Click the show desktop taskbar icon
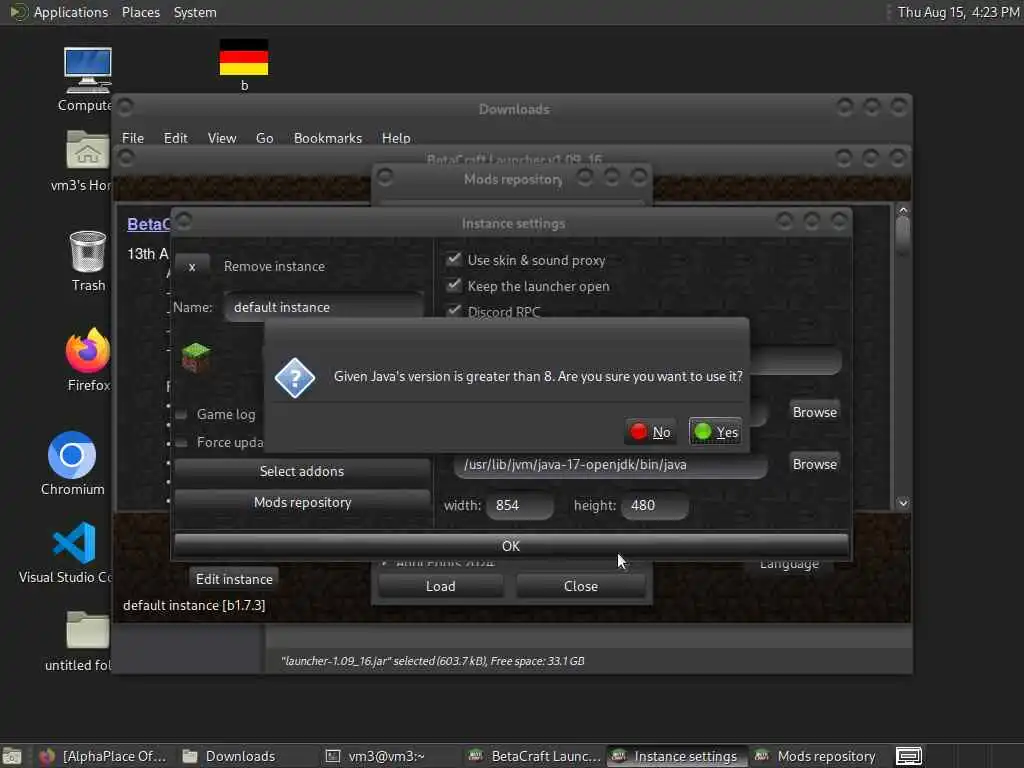The image size is (1024, 768). tap(12, 756)
